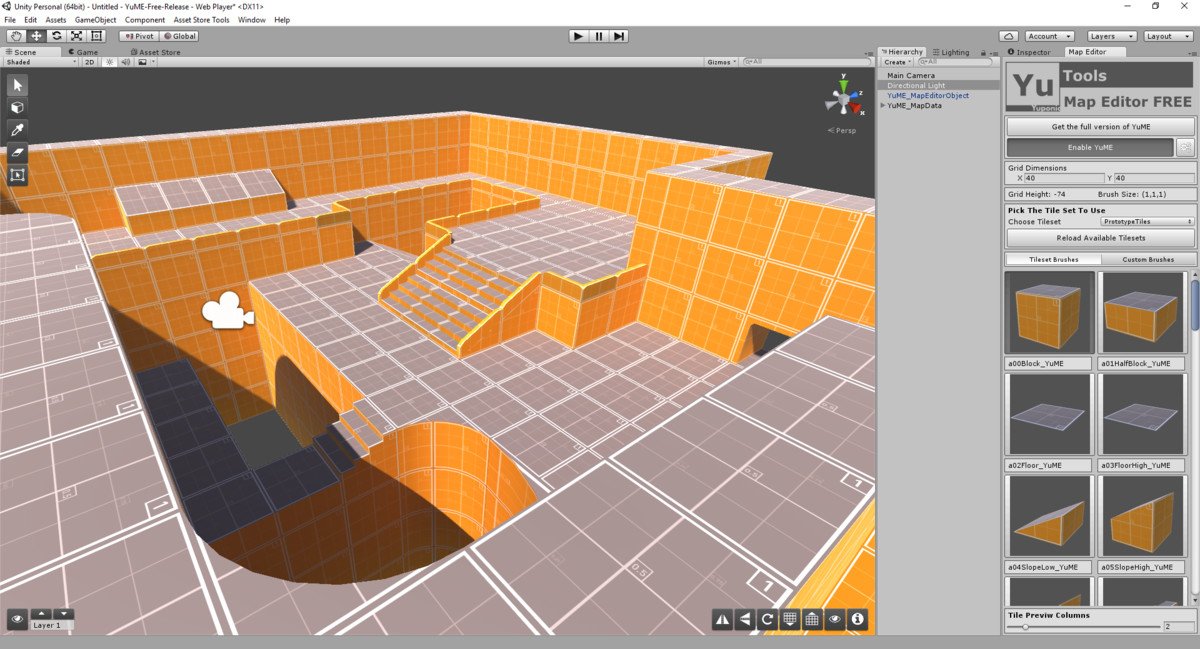
Task: Click the rotate tile icon in bottom toolbar
Action: point(767,620)
